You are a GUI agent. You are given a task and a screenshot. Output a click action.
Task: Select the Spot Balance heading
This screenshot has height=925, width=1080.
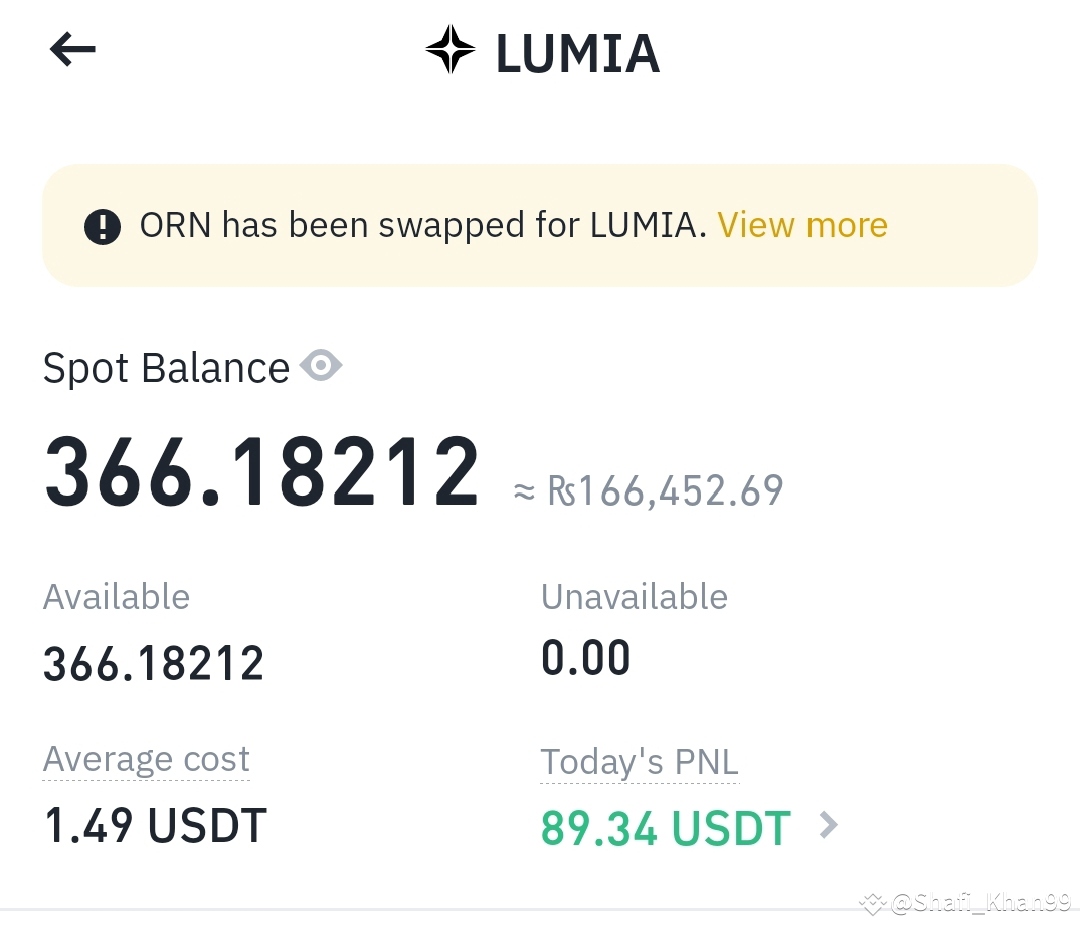167,366
